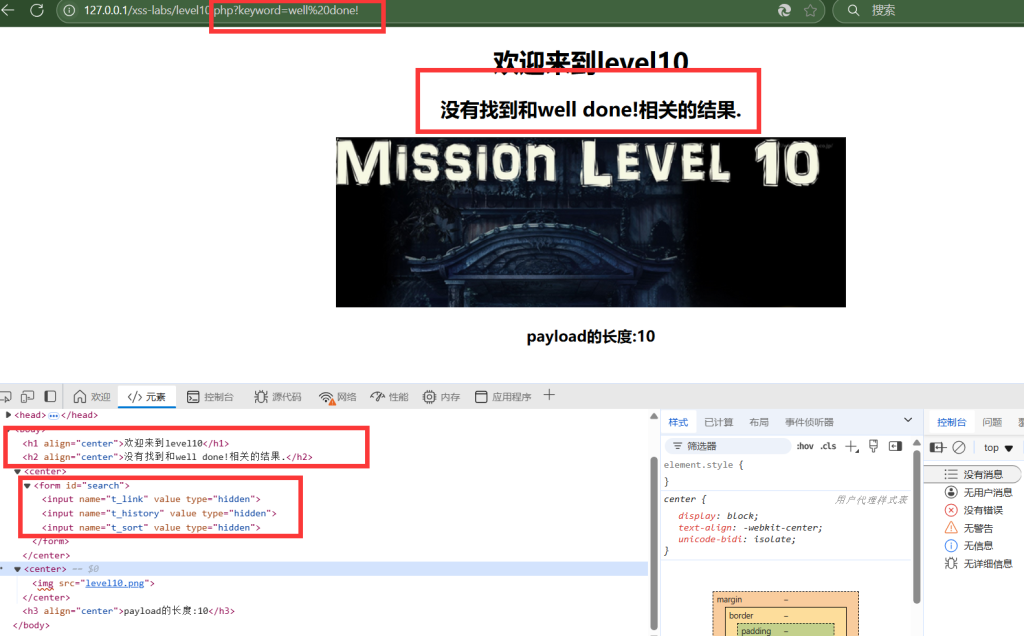Switch to the 样式 styles tab
Viewport: 1024px width, 636px height.
click(x=678, y=422)
